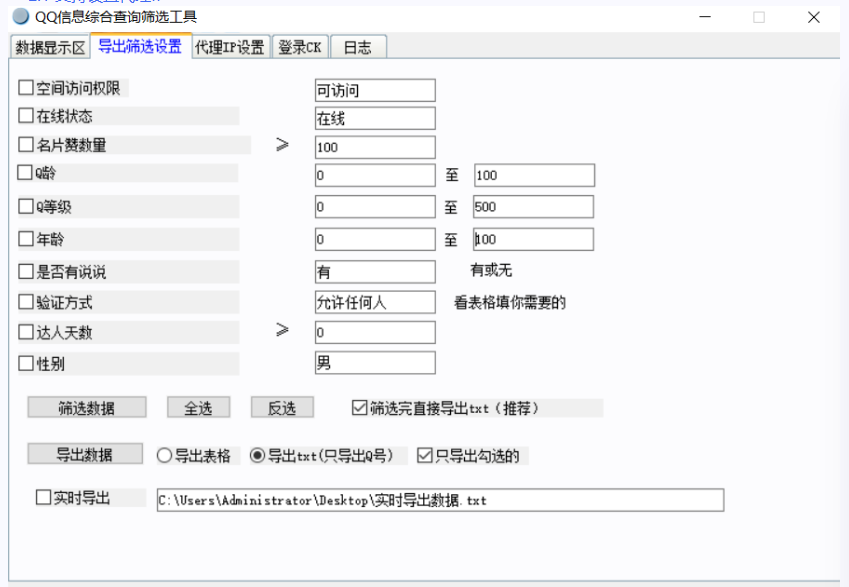849x587 pixels.
Task: Focus the Q等级 maximum field showing 500
Action: pos(533,207)
